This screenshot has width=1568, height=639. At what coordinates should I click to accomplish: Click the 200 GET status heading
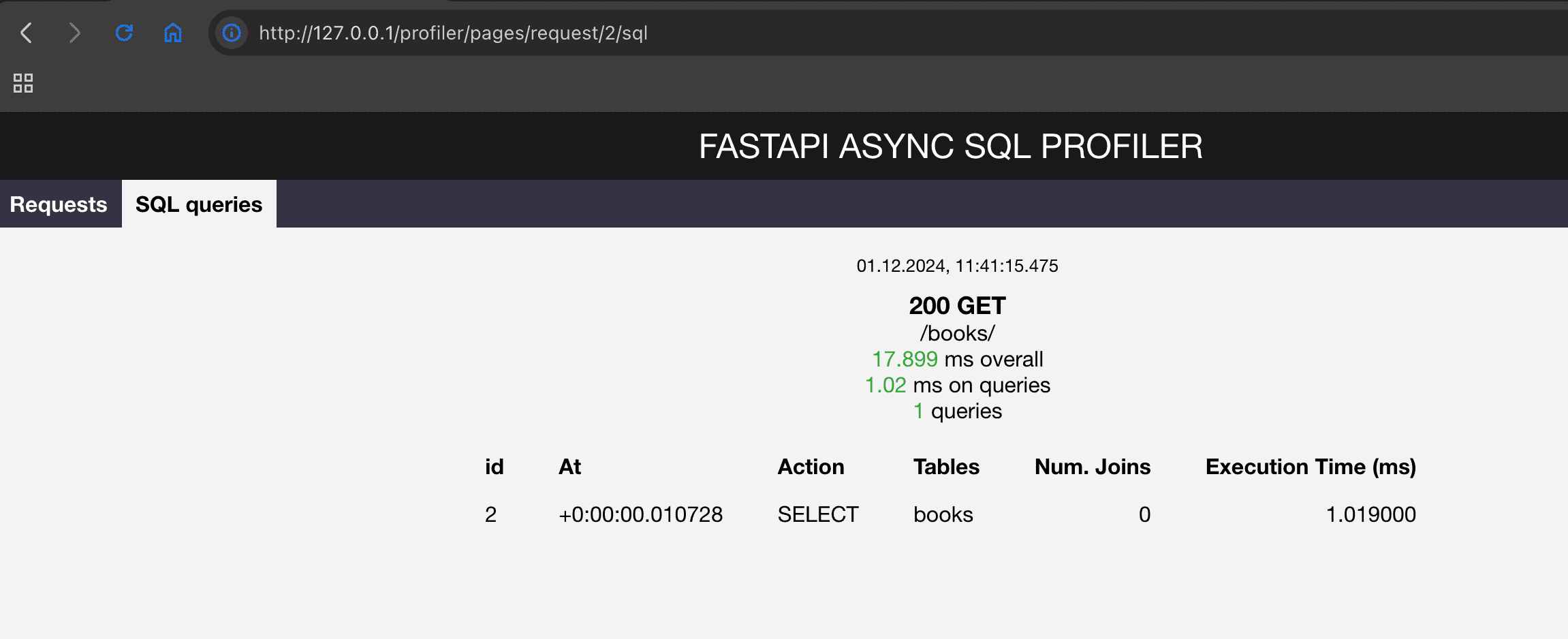[x=957, y=306]
